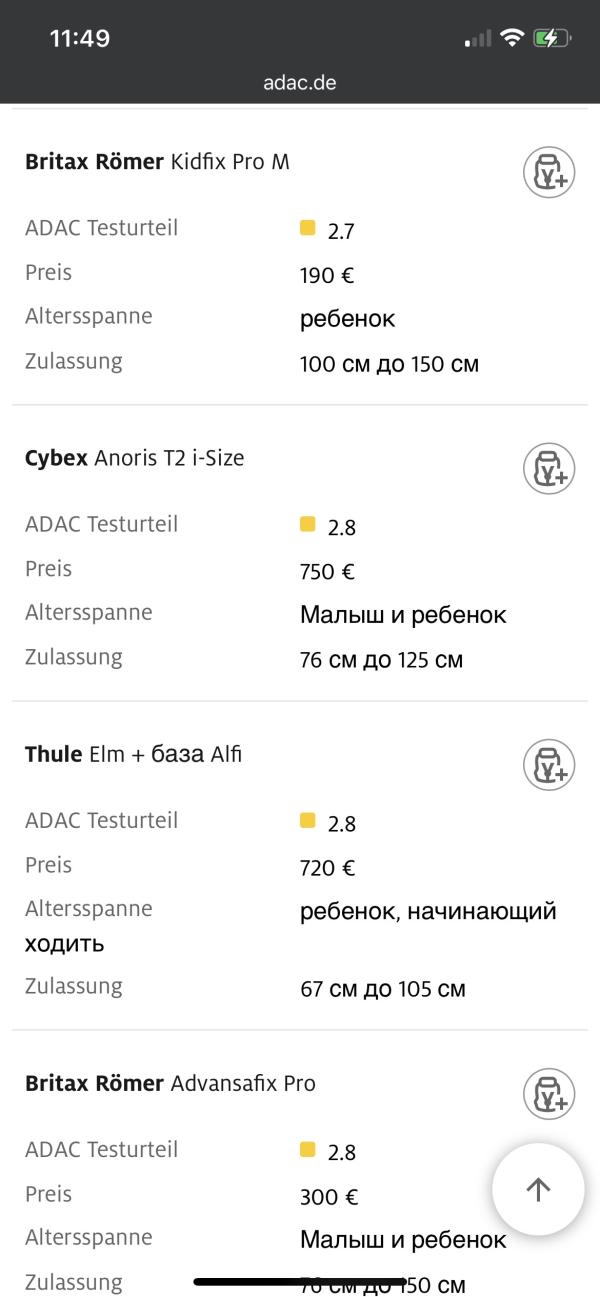The width and height of the screenshot is (600, 1297).
Task: Tap the battery charging status icon
Action: [x=552, y=39]
